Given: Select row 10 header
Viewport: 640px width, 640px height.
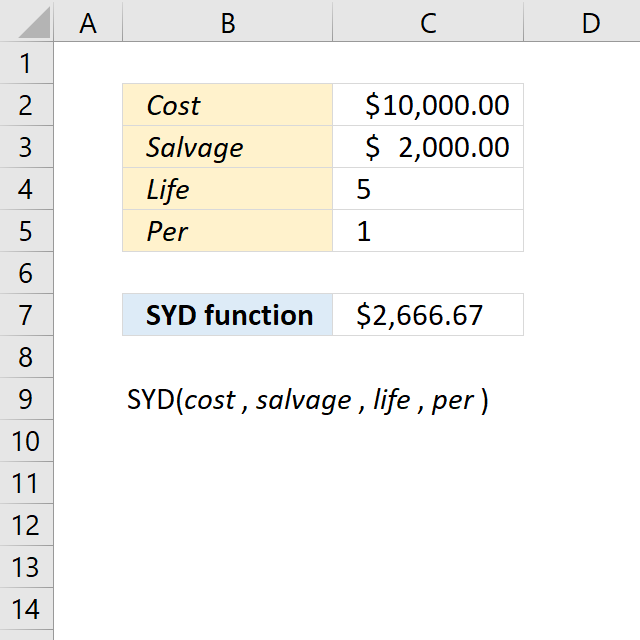Looking at the screenshot, I should [27, 441].
